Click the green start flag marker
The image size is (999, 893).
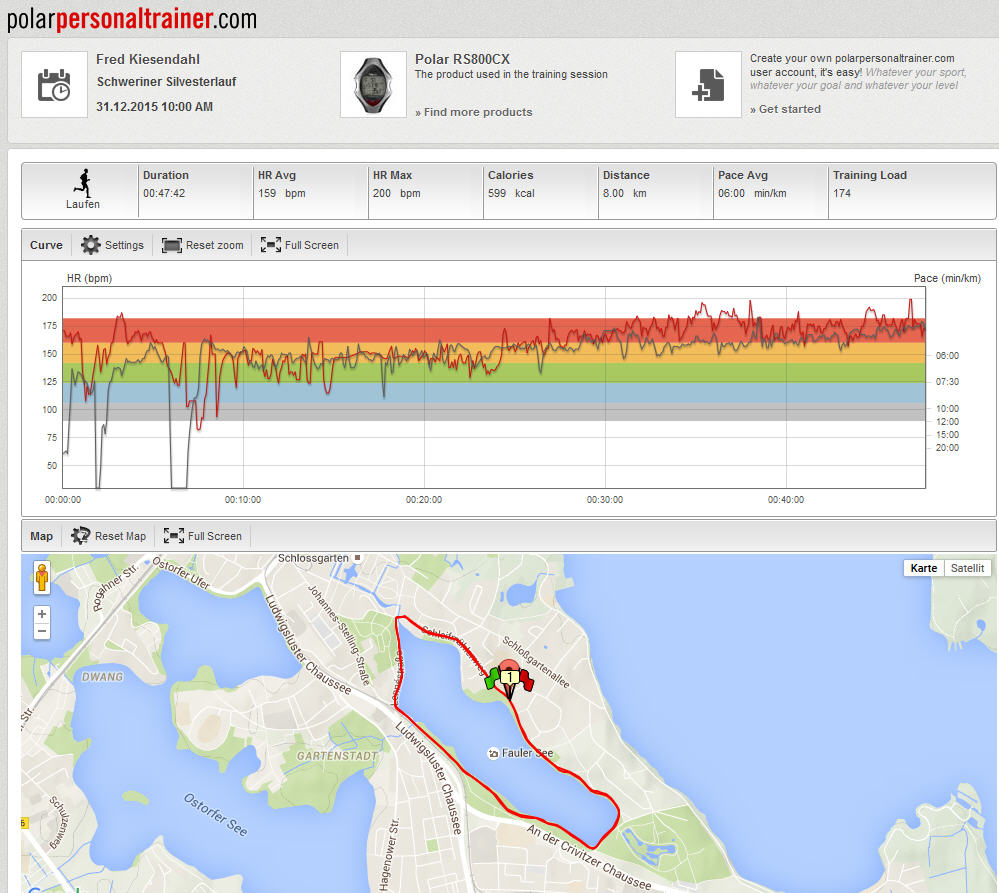coord(492,678)
